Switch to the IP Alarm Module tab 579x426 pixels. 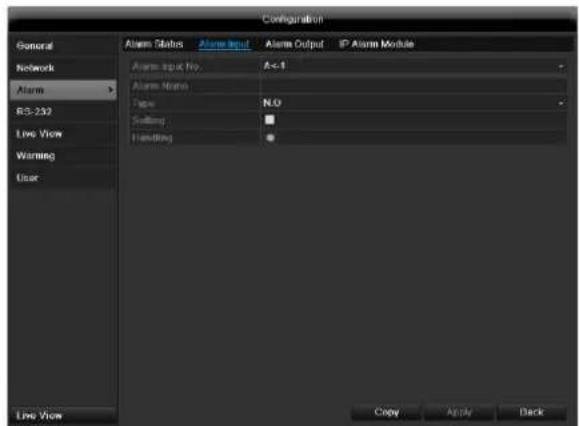coord(376,44)
